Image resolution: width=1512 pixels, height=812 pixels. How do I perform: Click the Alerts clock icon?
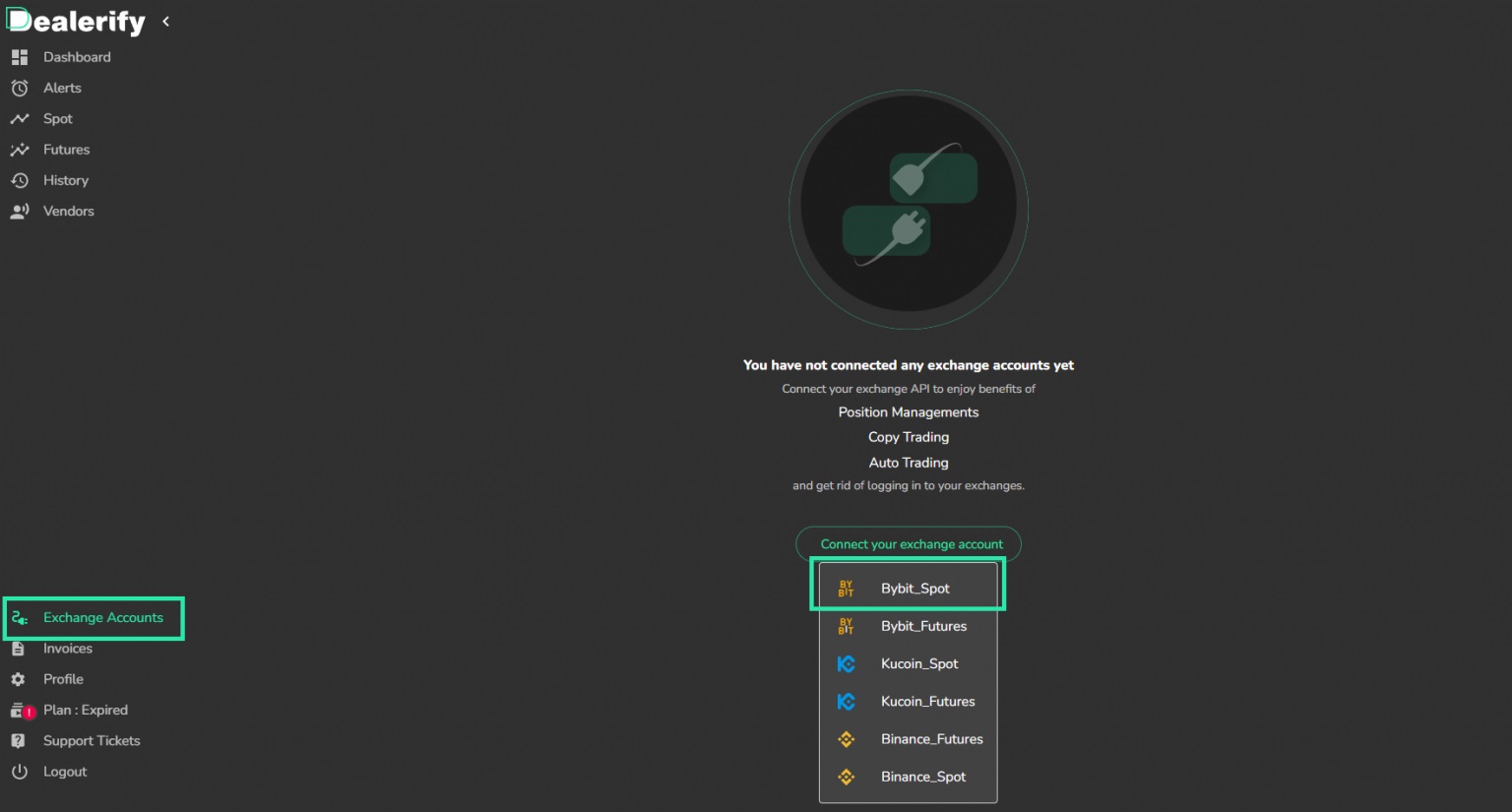pos(19,88)
